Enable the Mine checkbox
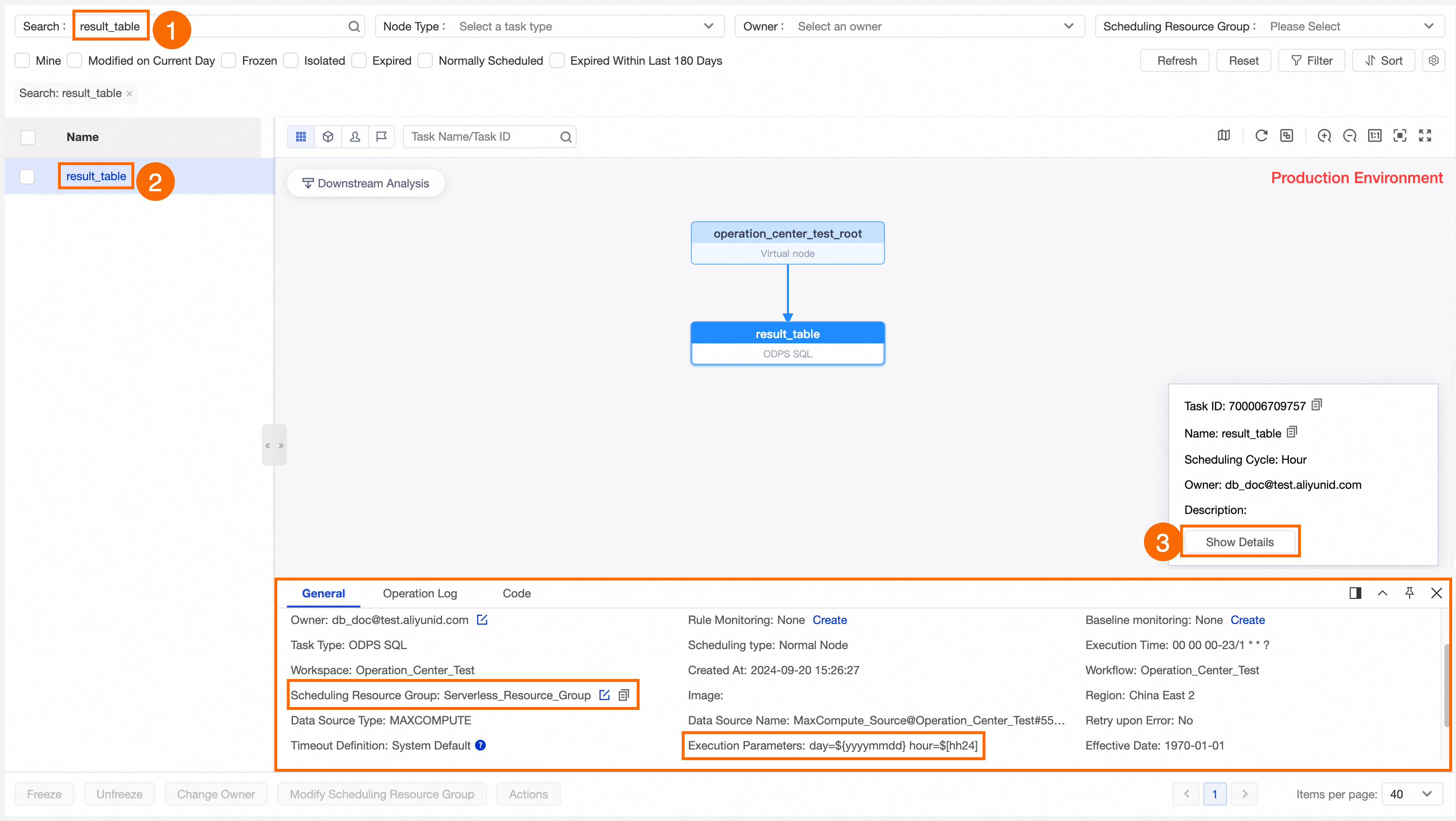Screen dimensions: 1456x821 [x=23, y=60]
